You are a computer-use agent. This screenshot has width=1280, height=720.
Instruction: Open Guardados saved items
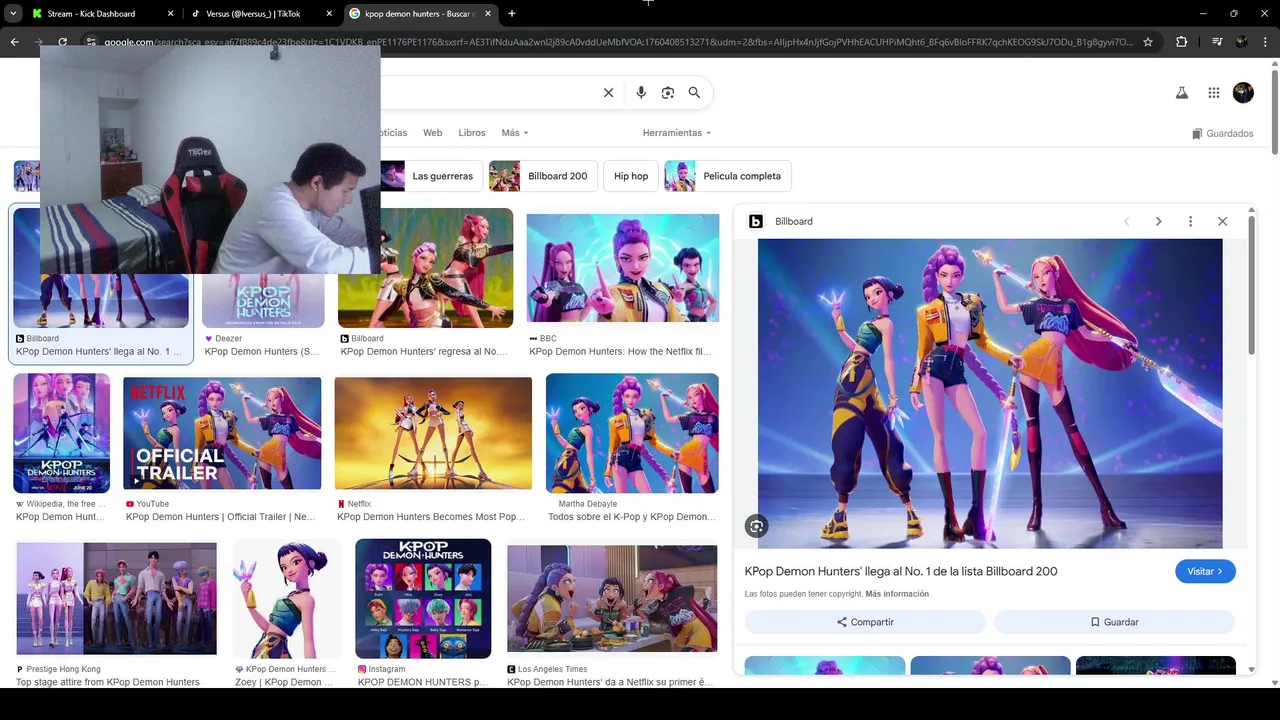[x=1222, y=133]
